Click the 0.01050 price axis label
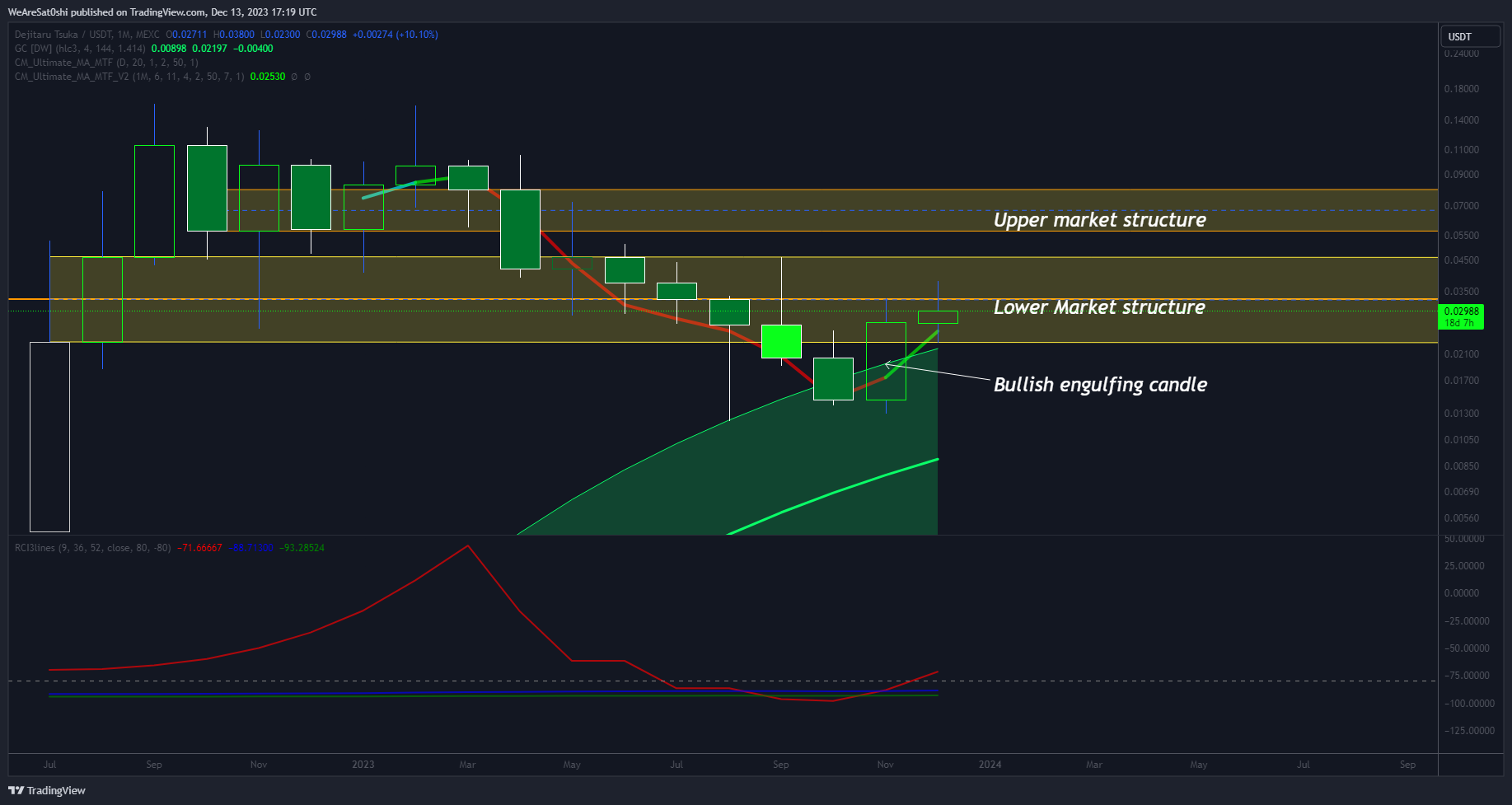The height and width of the screenshot is (805, 1512). [x=1462, y=440]
